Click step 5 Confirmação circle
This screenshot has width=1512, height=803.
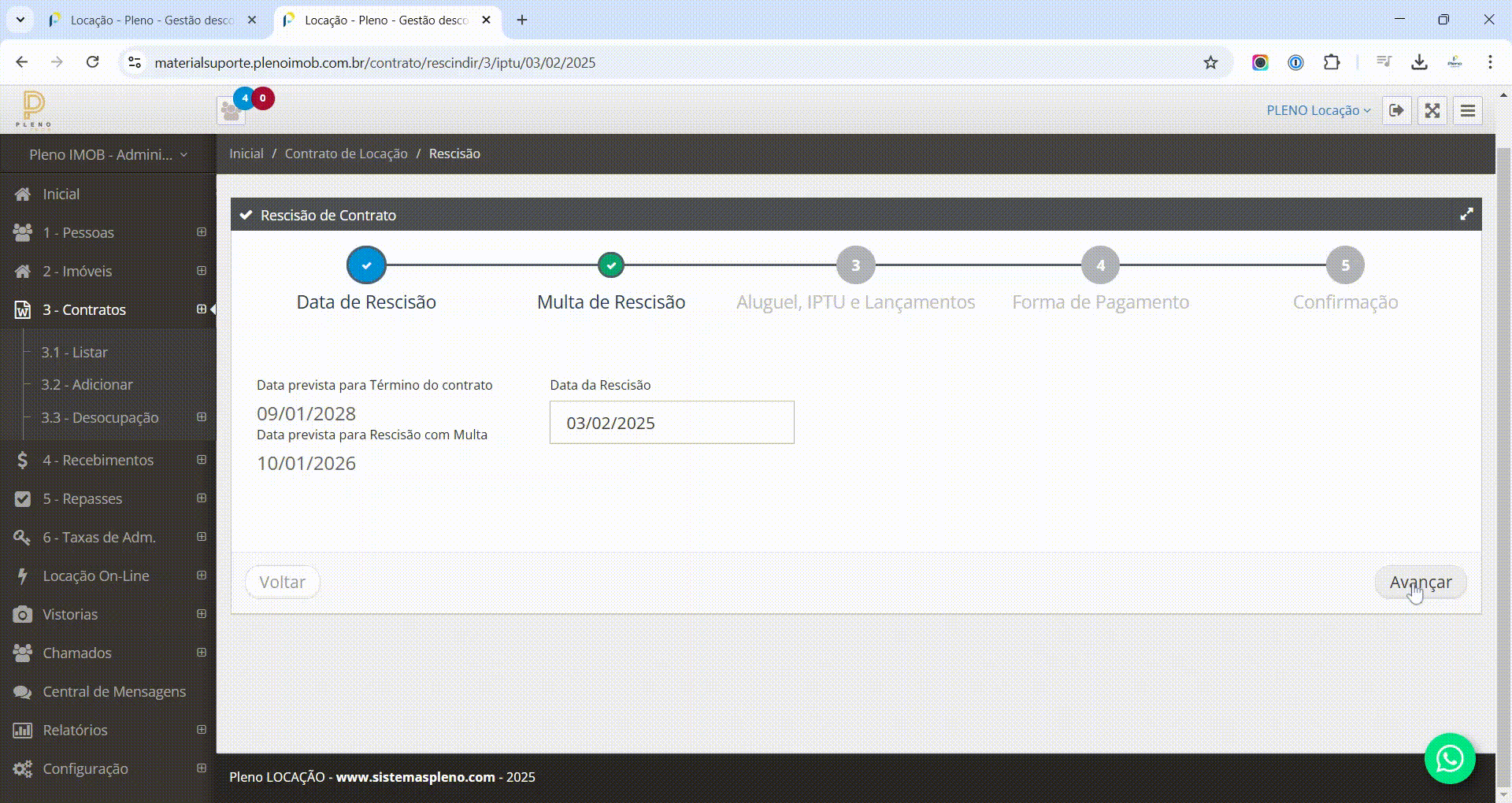[x=1345, y=265]
